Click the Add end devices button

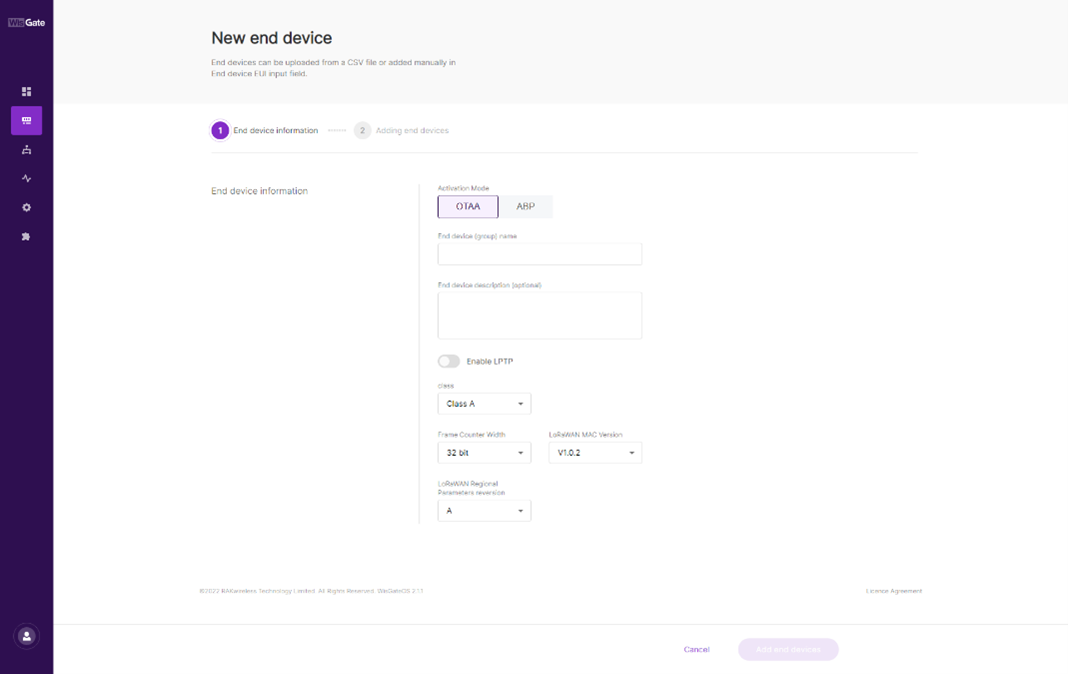[788, 649]
